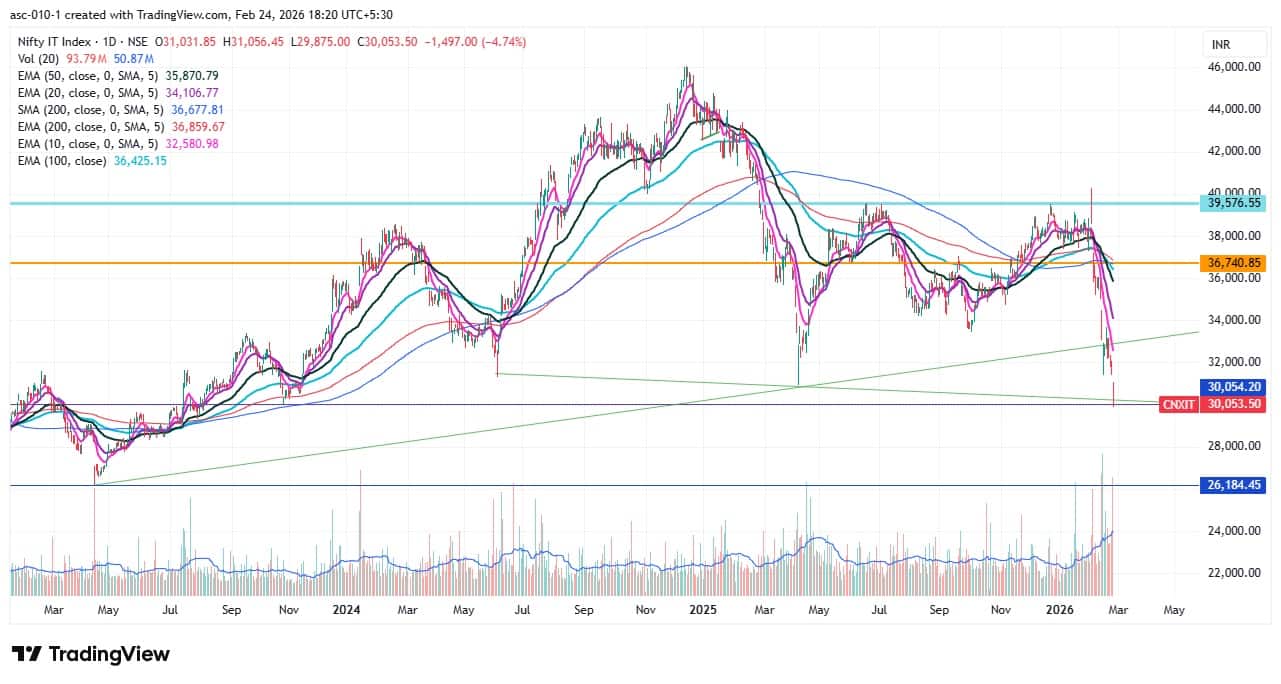Select the EMA (50, close, 0, SMA, 5) legend
Screen dimensions: 1281x684
point(89,75)
